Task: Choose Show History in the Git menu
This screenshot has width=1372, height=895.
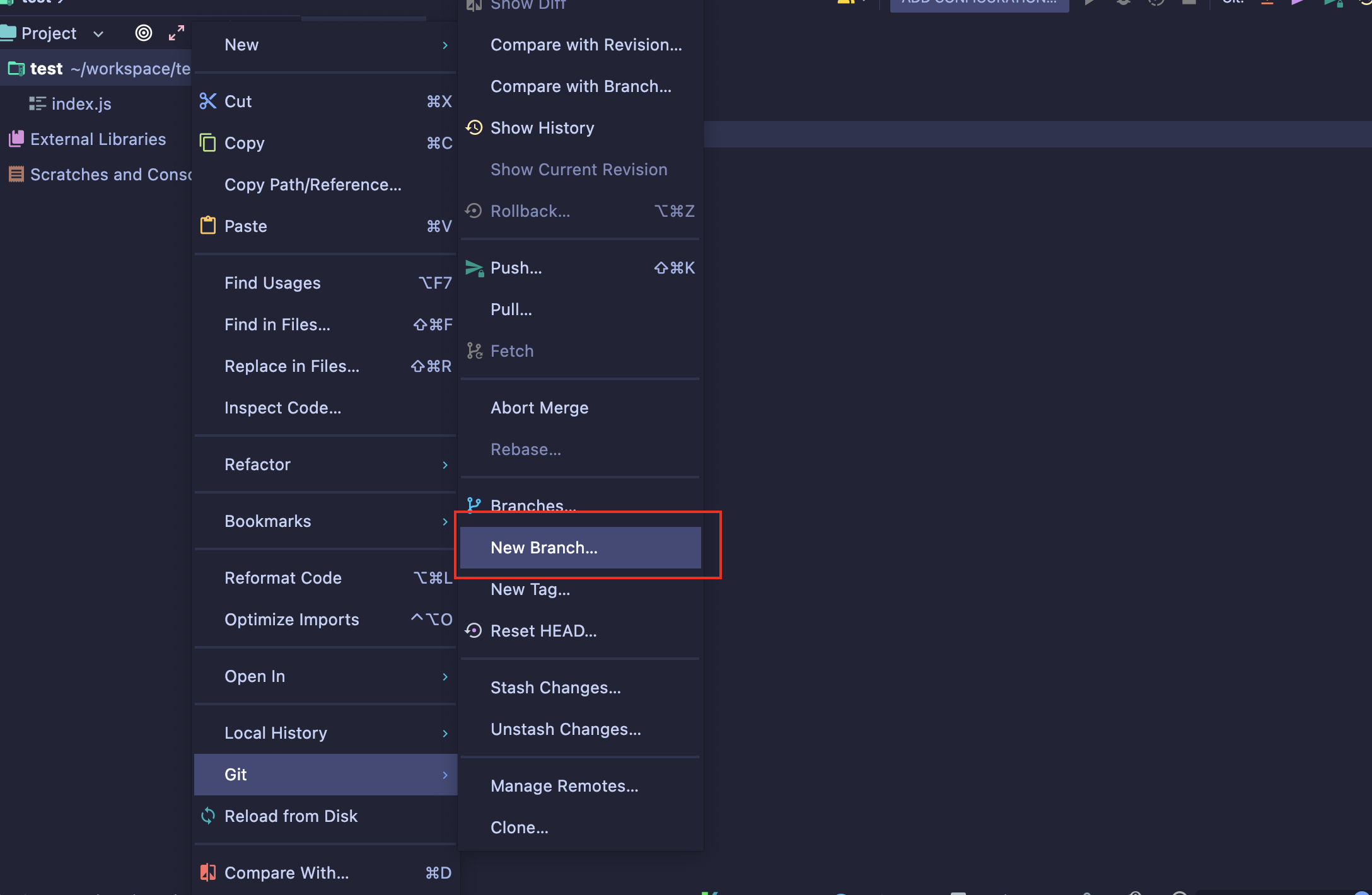Action: tap(542, 127)
